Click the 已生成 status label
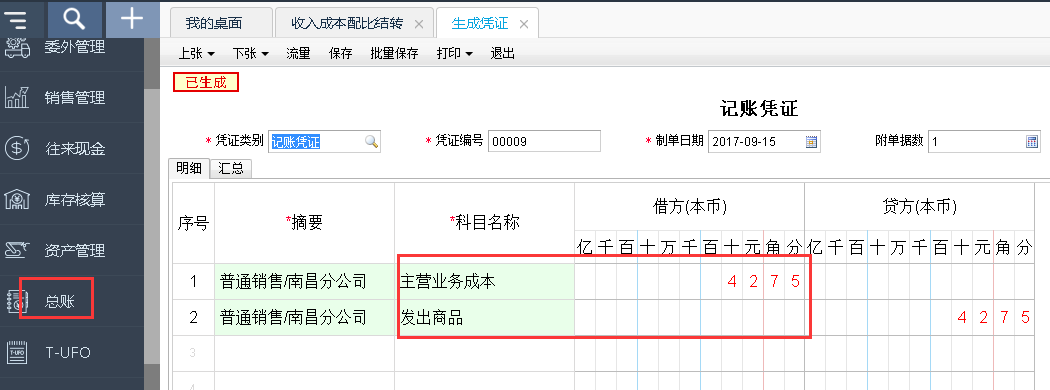This screenshot has width=1050, height=390. [206, 83]
